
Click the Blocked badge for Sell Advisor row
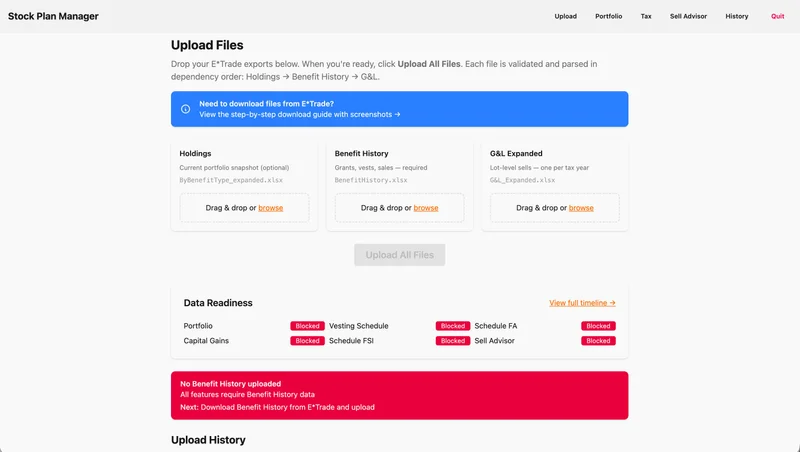click(x=598, y=341)
